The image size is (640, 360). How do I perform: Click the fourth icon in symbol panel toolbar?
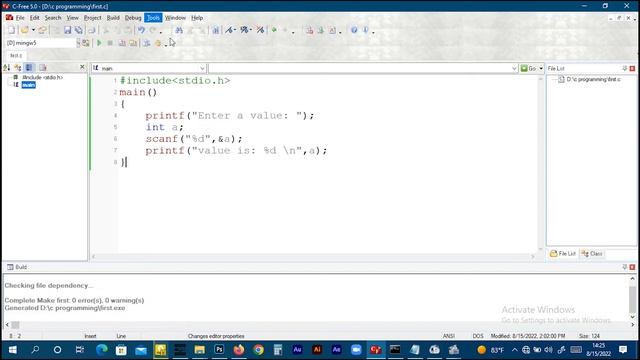(43, 68)
